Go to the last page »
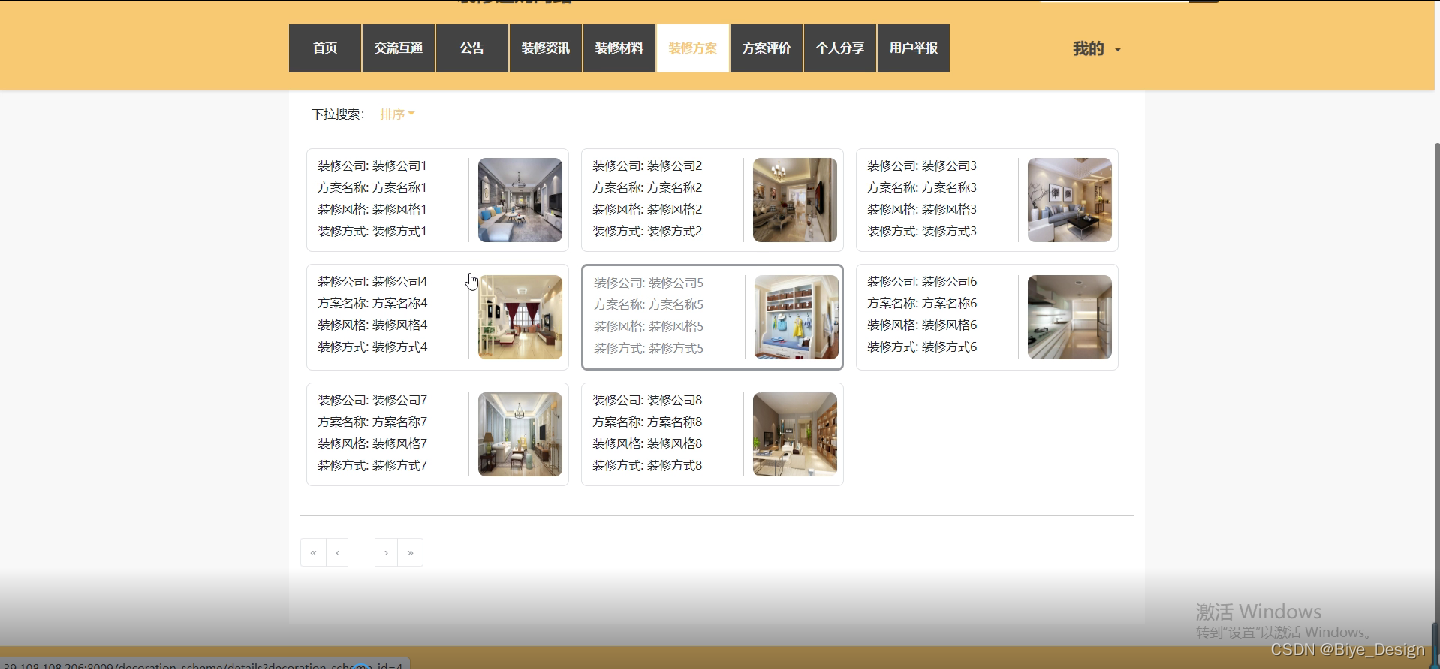This screenshot has height=669, width=1440. (410, 552)
